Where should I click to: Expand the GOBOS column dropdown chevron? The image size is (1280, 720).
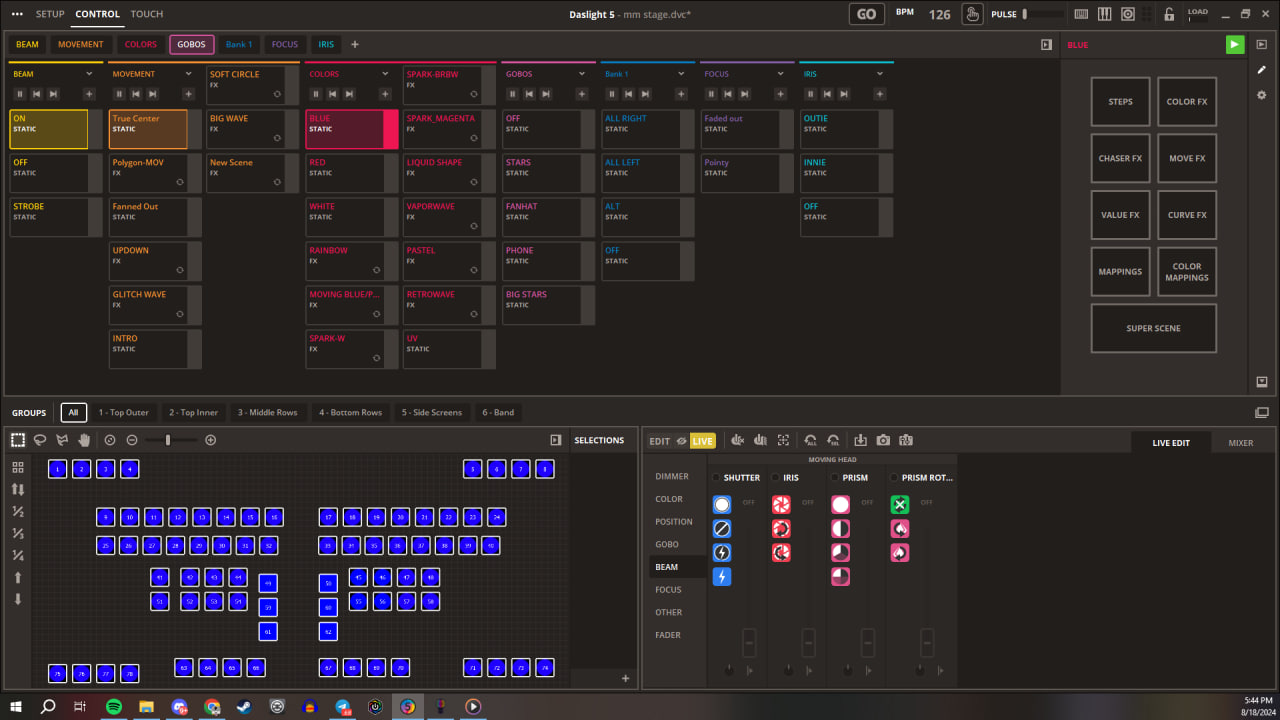(x=582, y=74)
